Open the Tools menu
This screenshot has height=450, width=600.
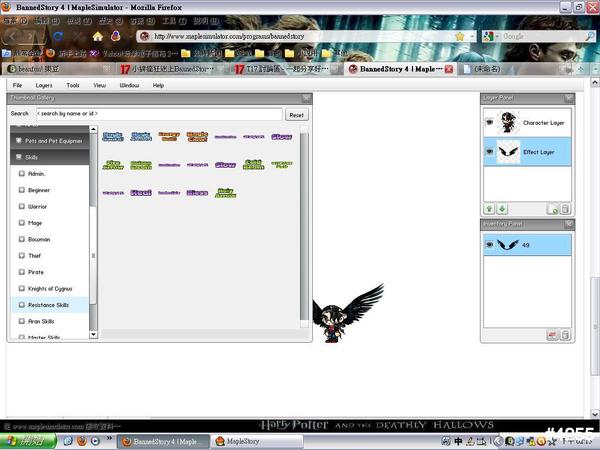(x=73, y=85)
